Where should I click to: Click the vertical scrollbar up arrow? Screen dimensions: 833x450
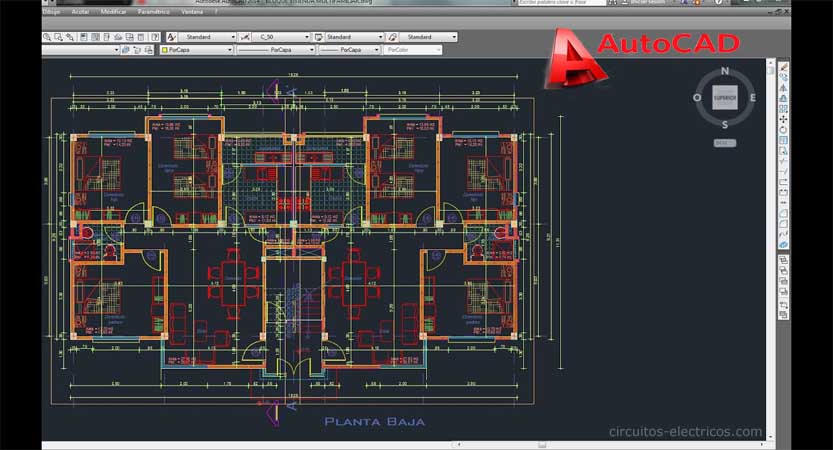771,63
